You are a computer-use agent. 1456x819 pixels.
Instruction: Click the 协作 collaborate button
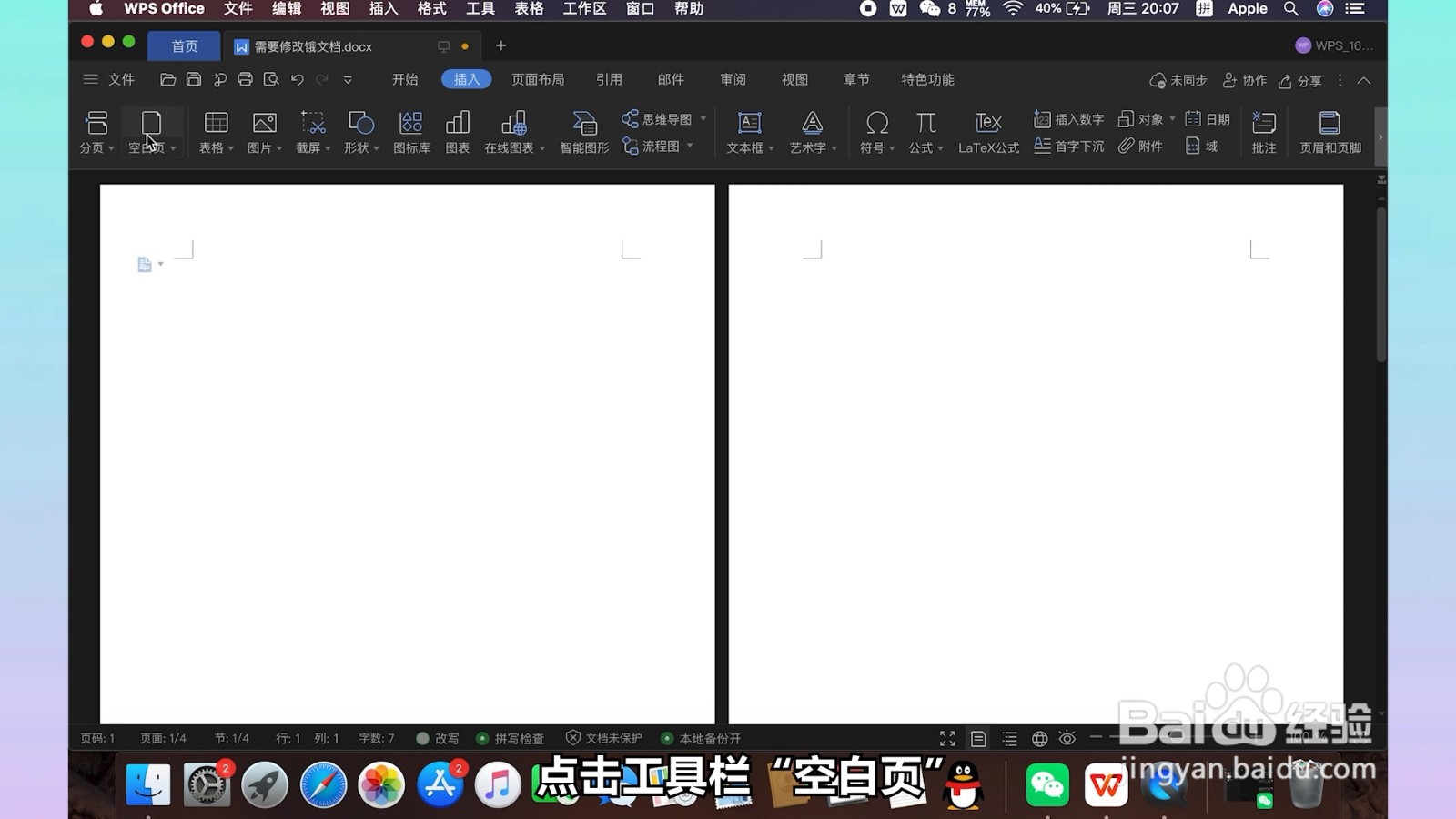point(1245,80)
